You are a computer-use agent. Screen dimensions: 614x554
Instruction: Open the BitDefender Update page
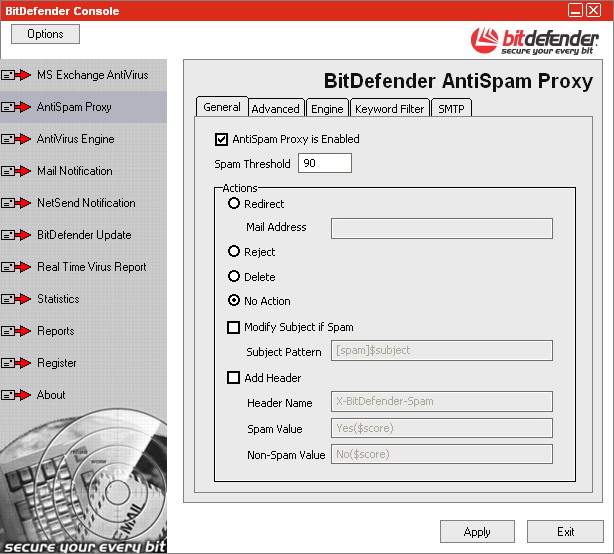[84, 235]
